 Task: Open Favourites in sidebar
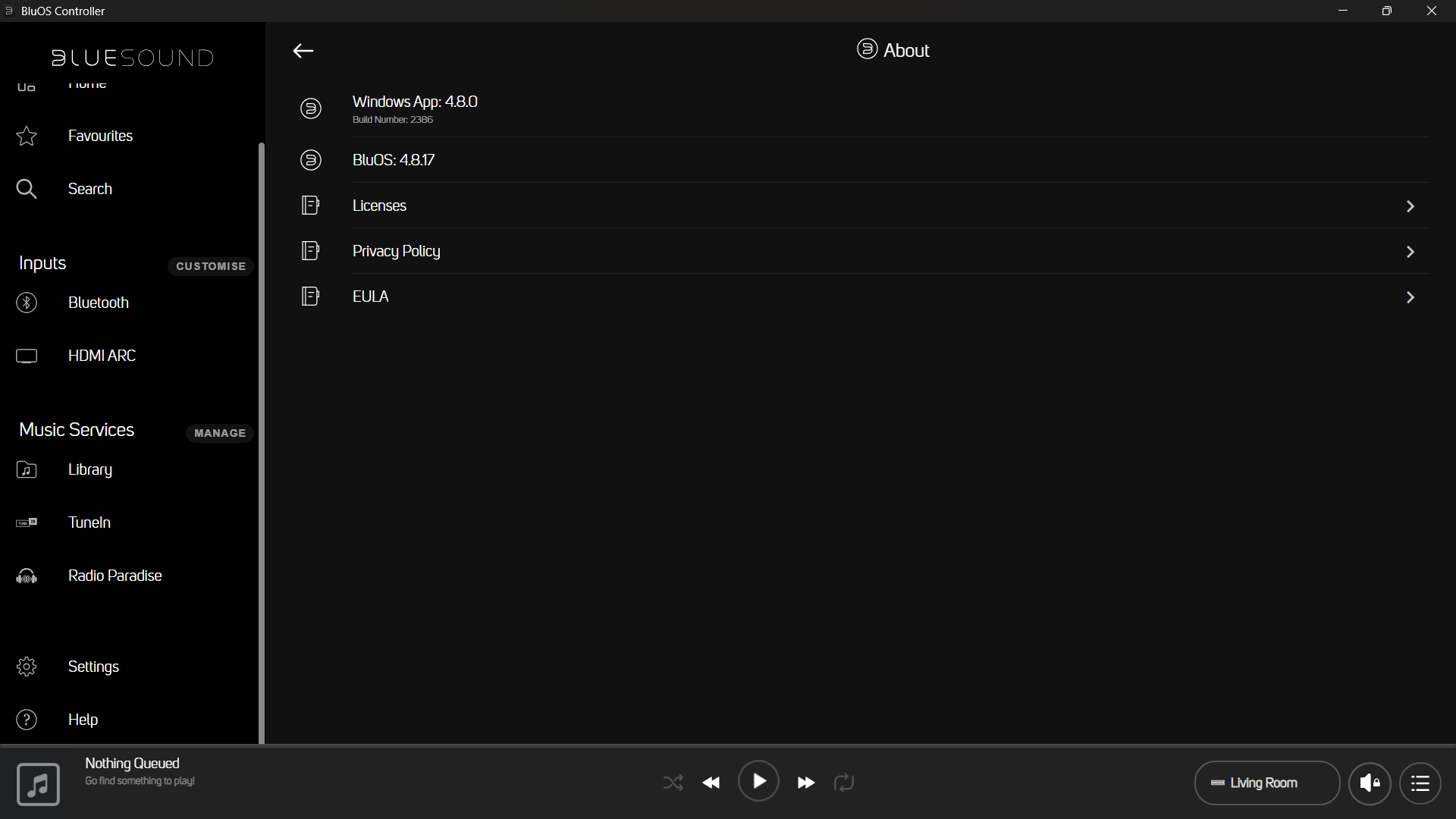click(100, 136)
